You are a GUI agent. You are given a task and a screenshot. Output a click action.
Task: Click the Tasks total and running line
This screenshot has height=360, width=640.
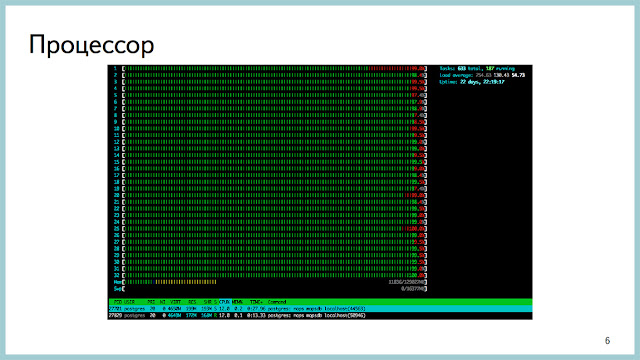477,69
